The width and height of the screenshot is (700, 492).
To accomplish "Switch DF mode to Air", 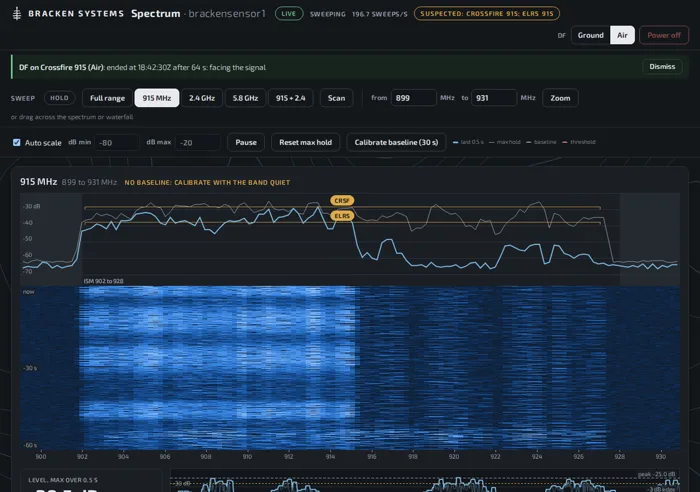I will point(622,35).
